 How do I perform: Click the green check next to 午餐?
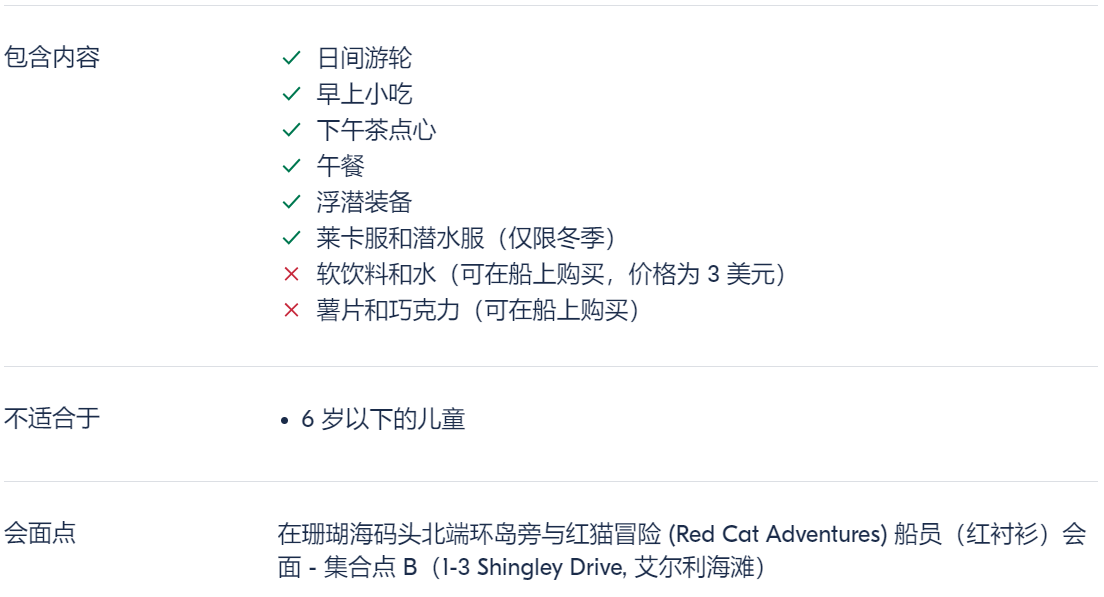pos(291,166)
